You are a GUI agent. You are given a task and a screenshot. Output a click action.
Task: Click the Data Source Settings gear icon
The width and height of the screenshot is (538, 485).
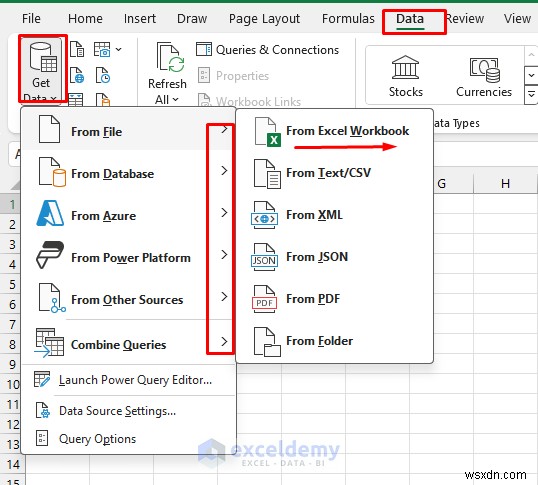(x=43, y=410)
